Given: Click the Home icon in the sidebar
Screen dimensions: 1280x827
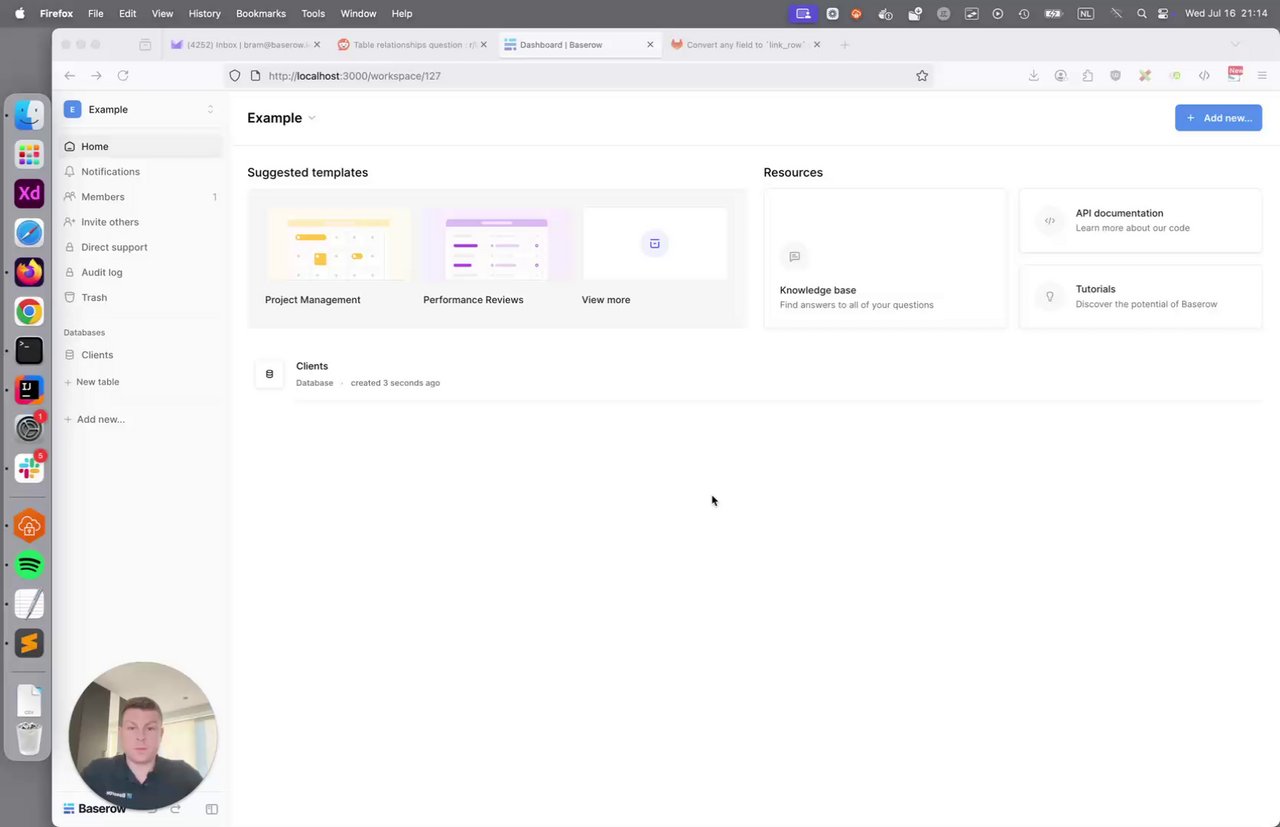Looking at the screenshot, I should click(70, 146).
